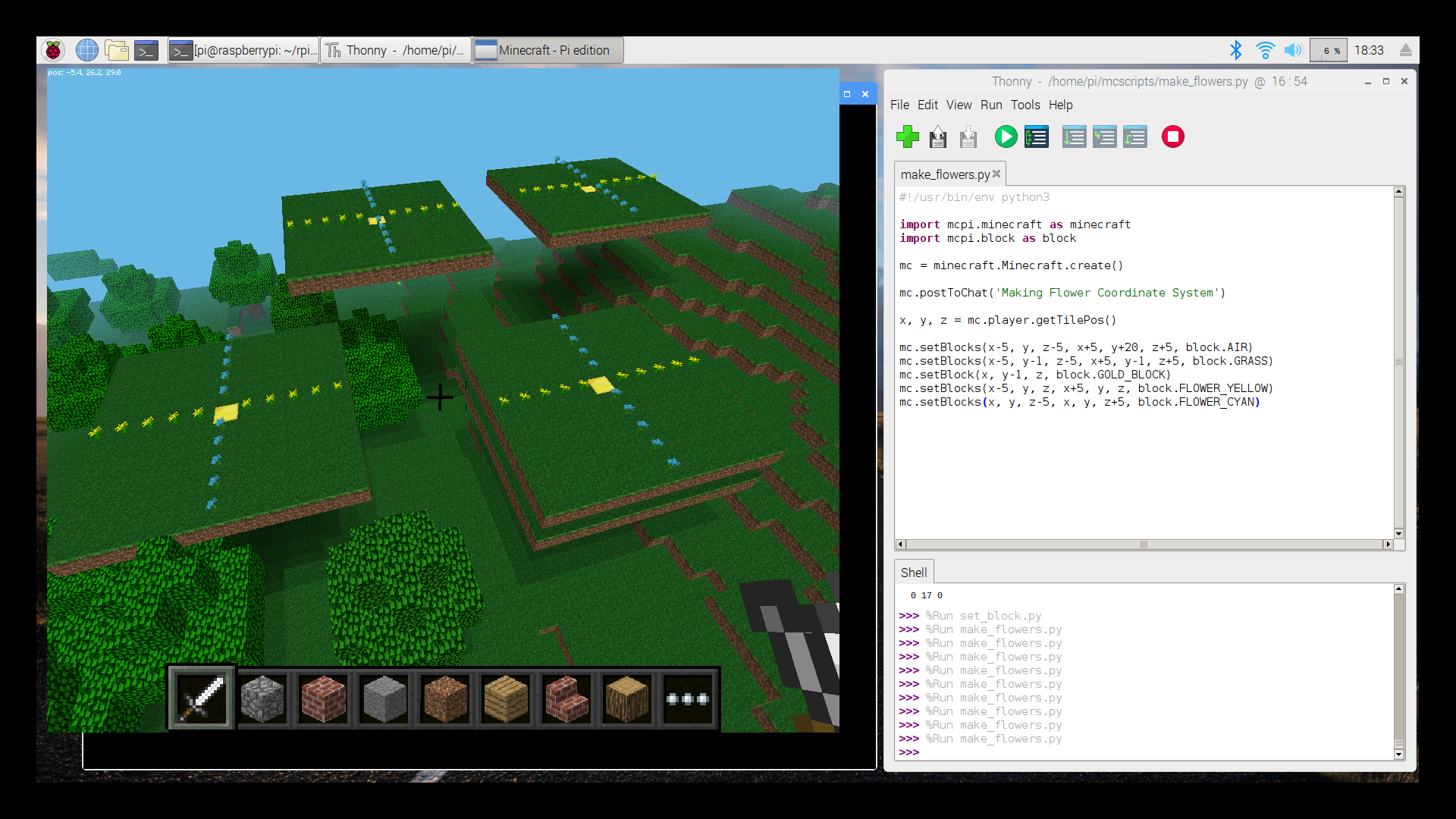Screen dimensions: 1456x819
Task: Open inventory via the three-dots hotbar slot
Action: tap(687, 698)
